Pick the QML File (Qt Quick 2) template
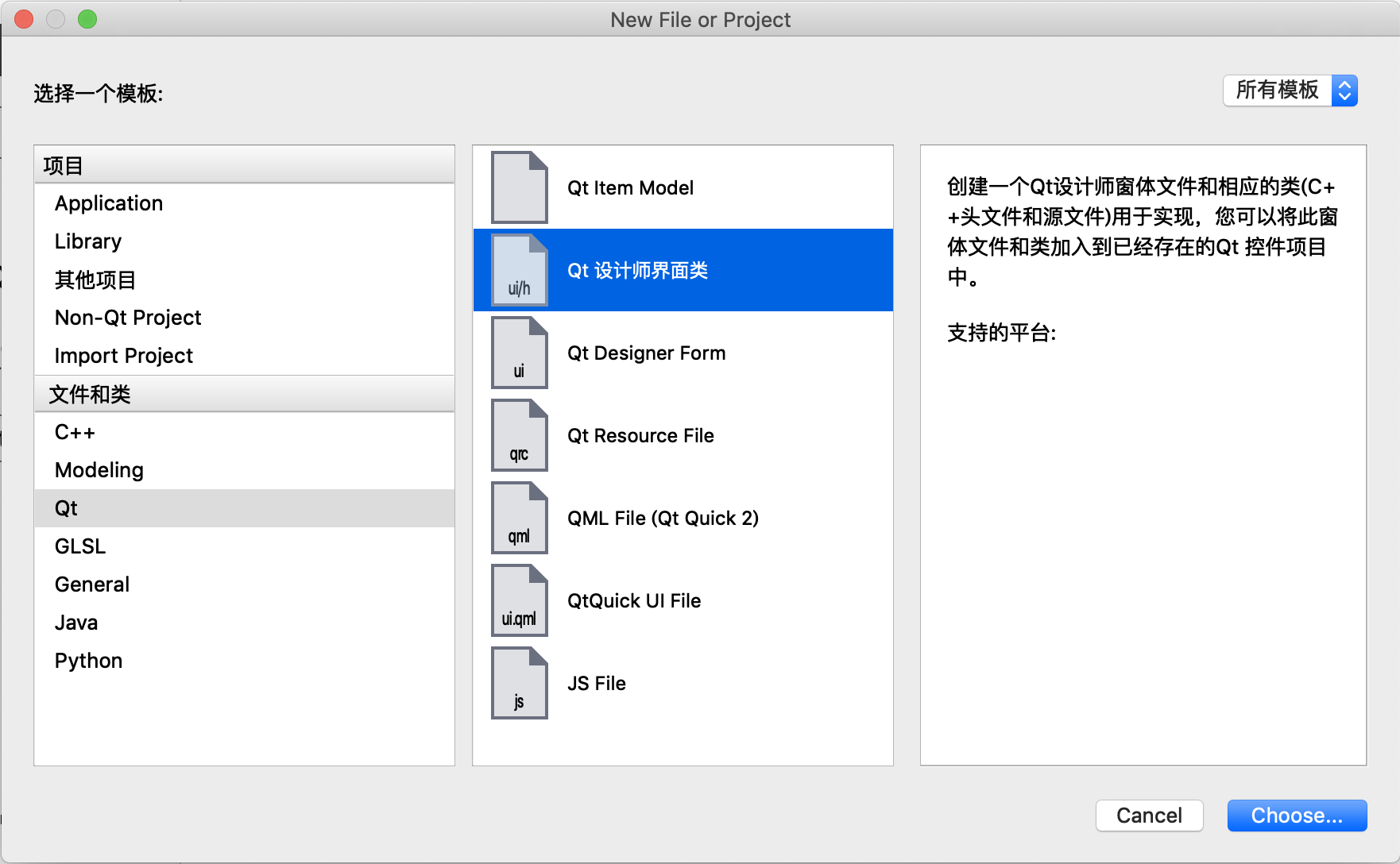Screen dimensions: 1400x864 click(683, 518)
